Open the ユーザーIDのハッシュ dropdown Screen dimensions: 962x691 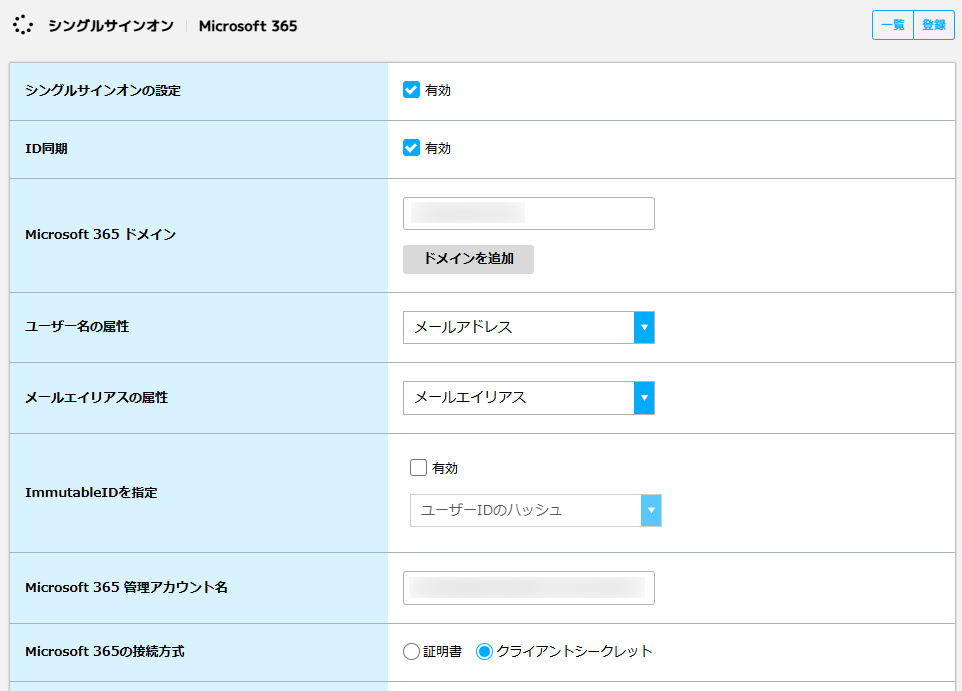pos(536,511)
